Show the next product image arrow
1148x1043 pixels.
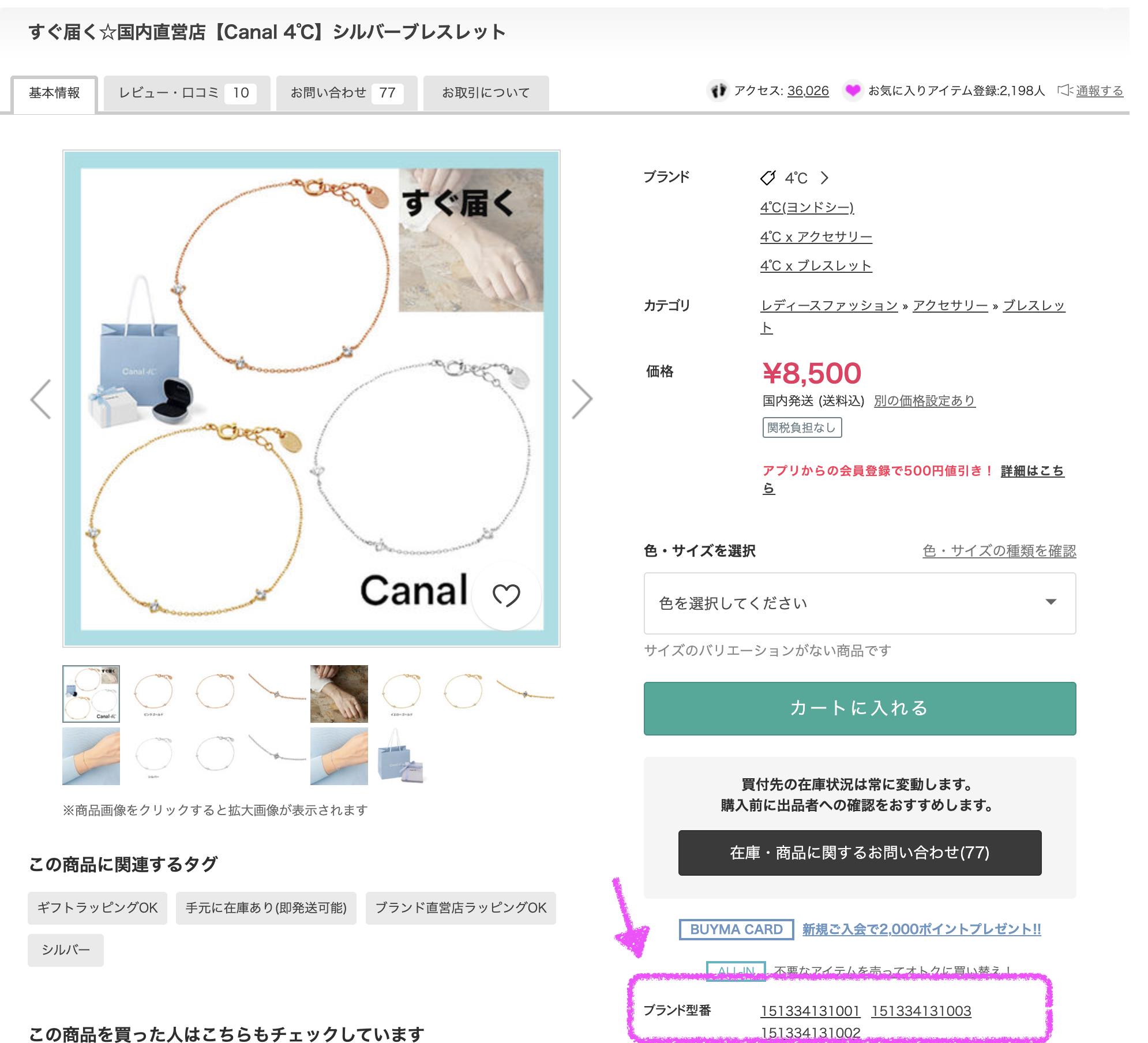[x=582, y=399]
